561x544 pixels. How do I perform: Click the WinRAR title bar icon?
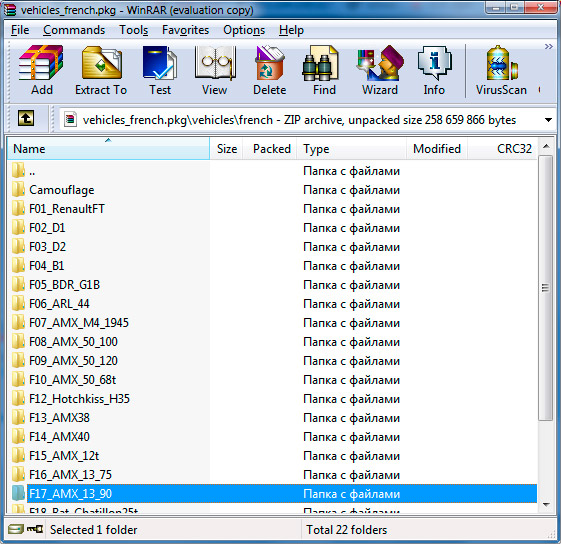[9, 10]
